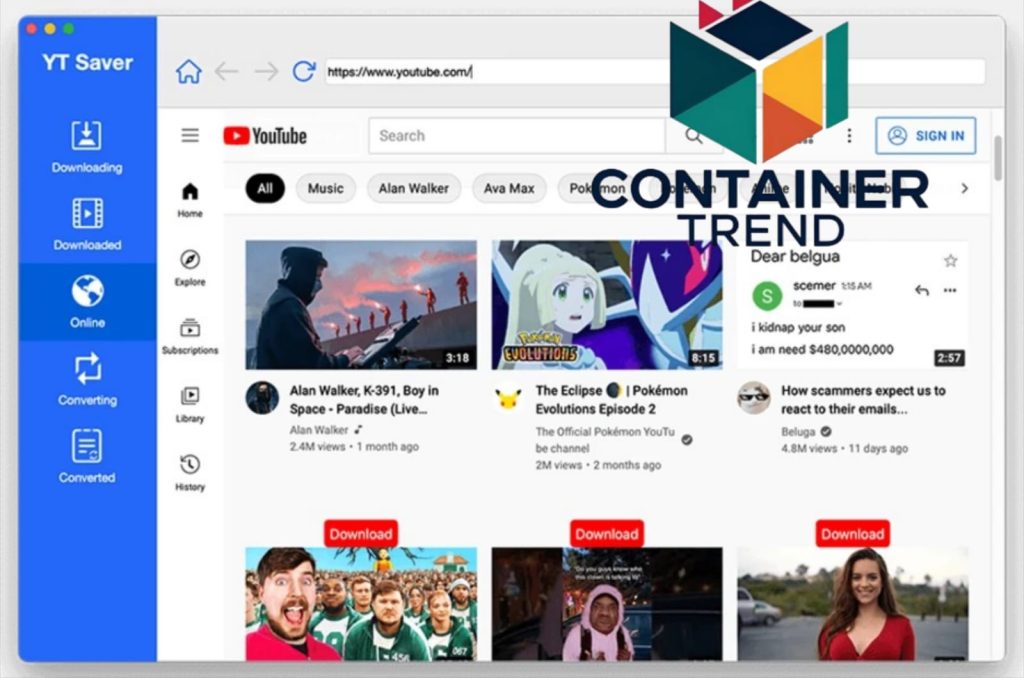Open the Downloaded videos section

[x=87, y=224]
